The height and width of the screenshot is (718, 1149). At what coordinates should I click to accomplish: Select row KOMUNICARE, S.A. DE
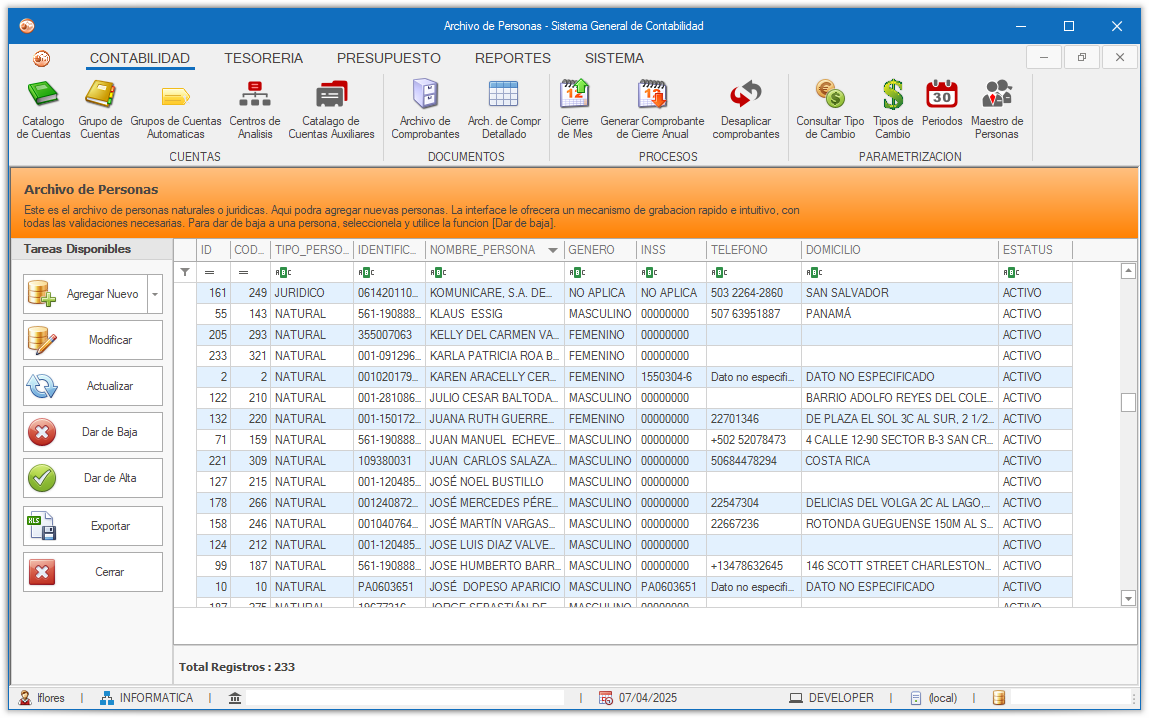634,293
